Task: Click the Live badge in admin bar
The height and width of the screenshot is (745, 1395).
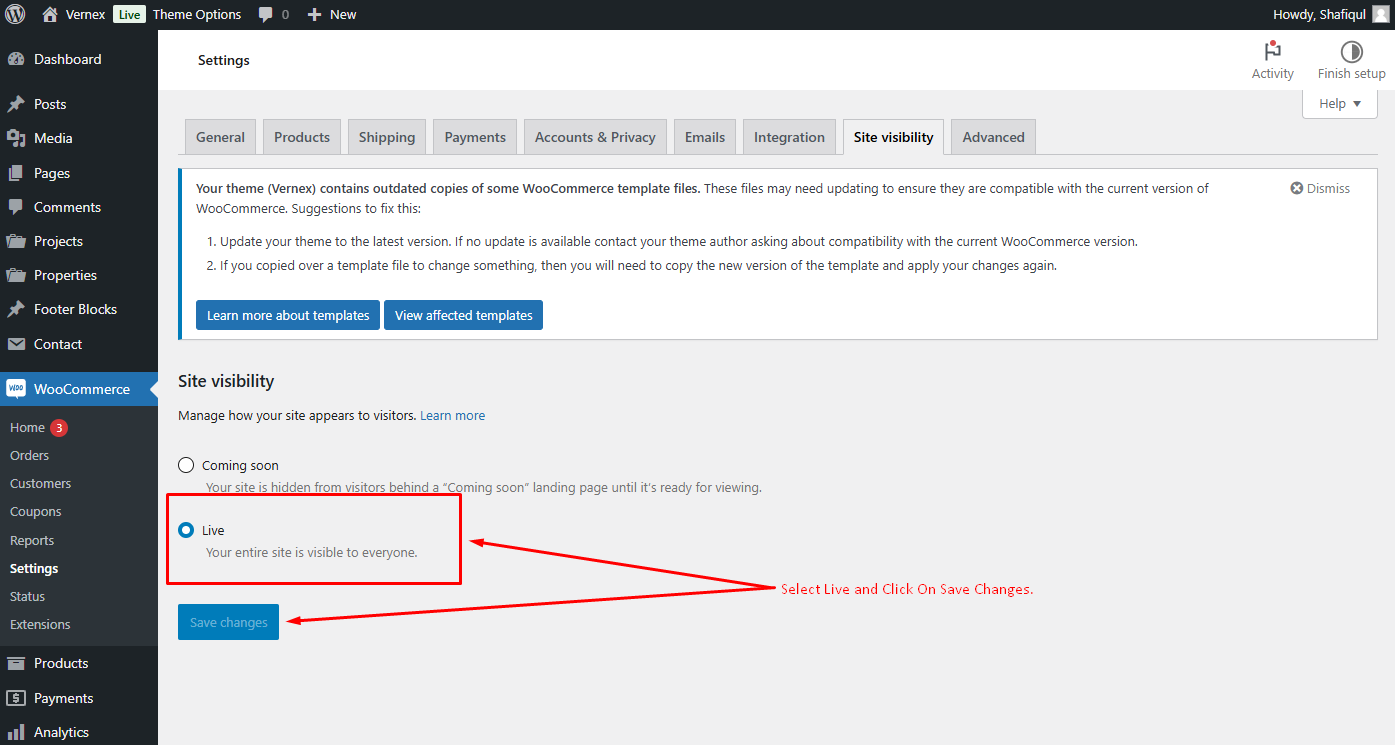Action: pos(128,14)
